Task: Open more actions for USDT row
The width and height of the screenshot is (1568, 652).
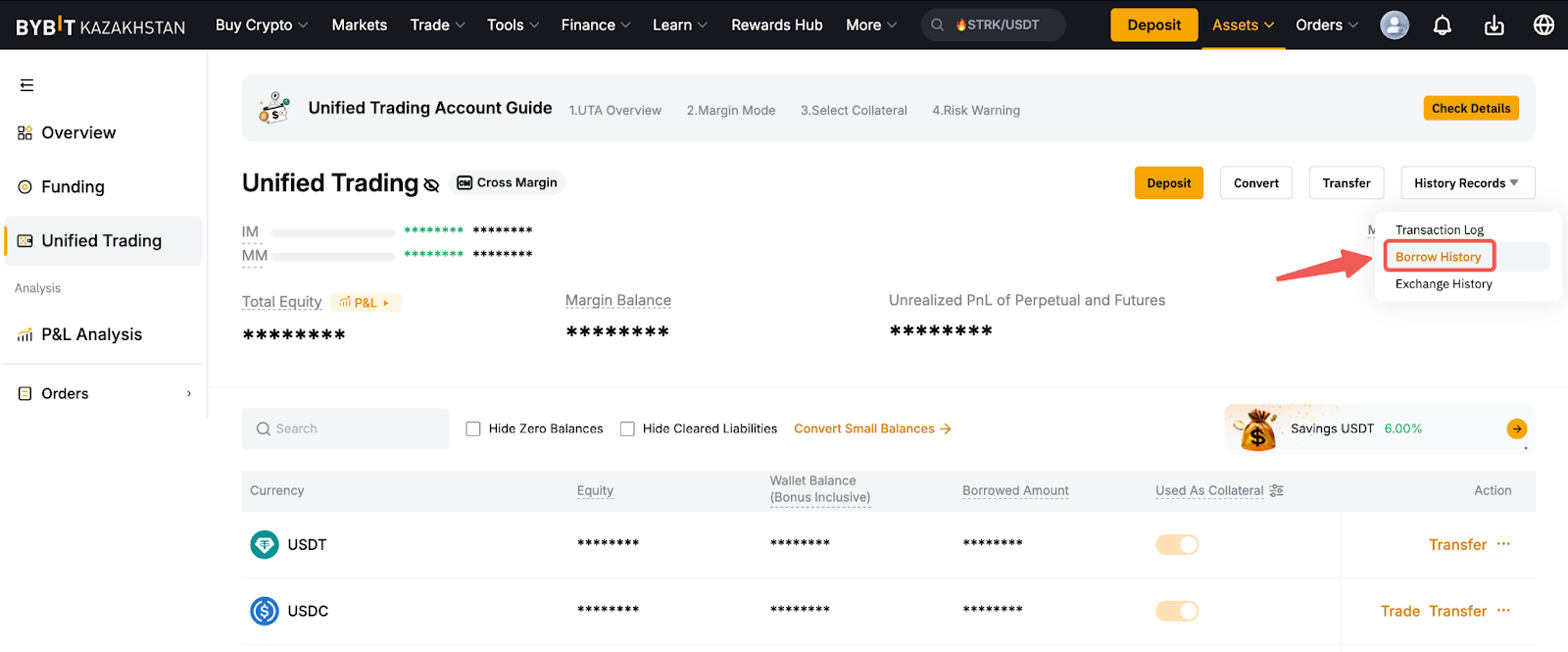Action: coord(1503,544)
